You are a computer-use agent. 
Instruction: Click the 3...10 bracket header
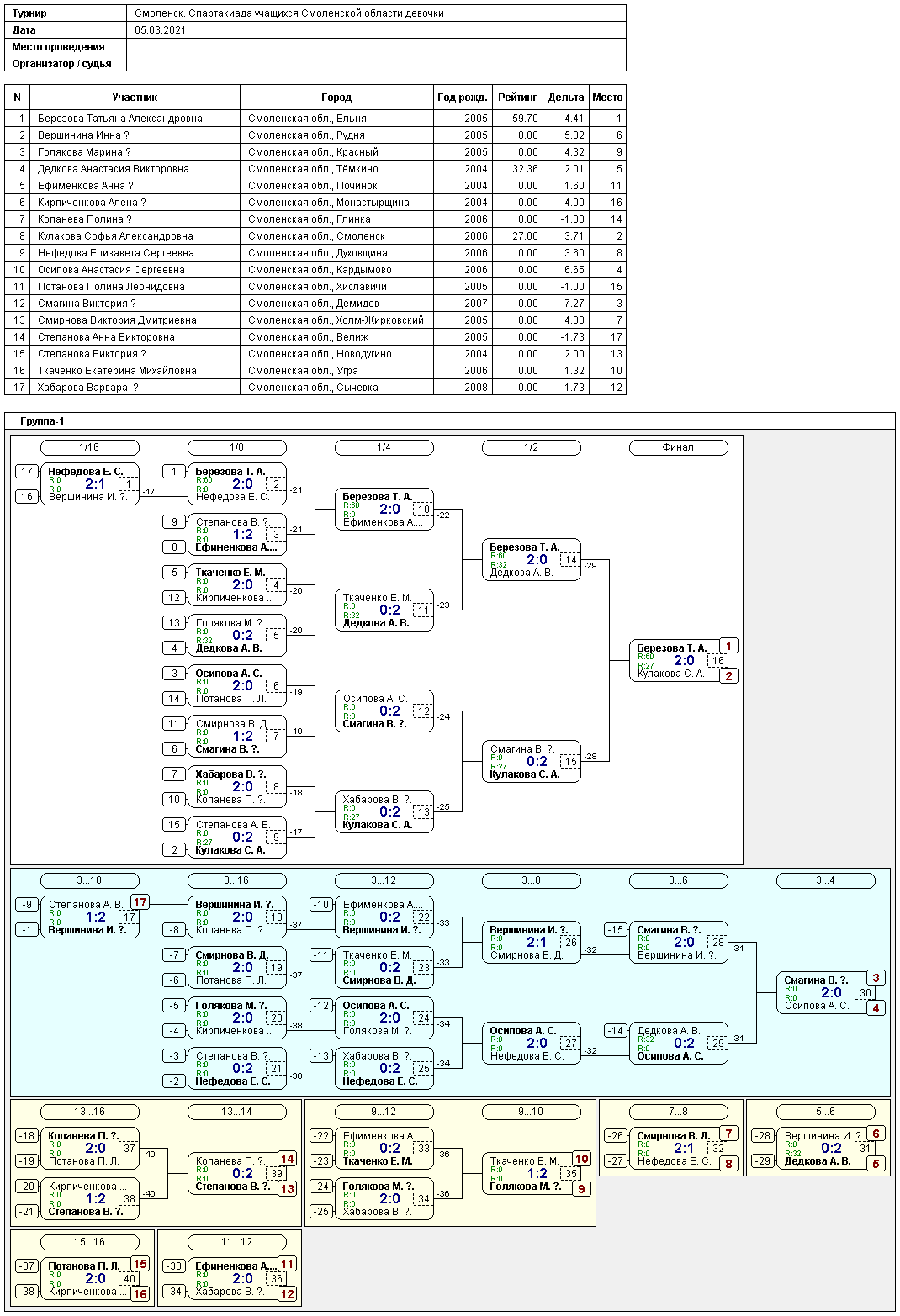coord(89,880)
